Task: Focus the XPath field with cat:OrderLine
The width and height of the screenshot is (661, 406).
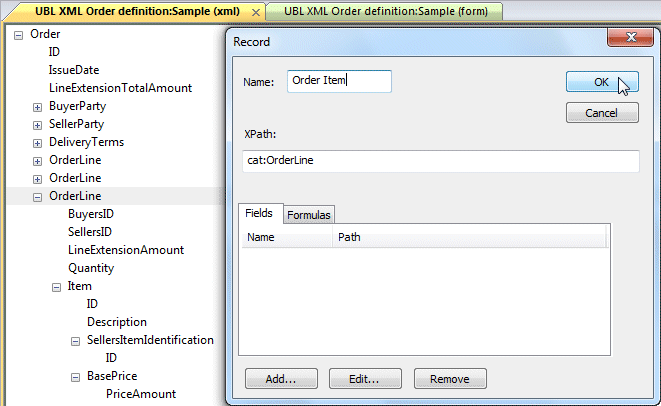Action: (x=441, y=161)
